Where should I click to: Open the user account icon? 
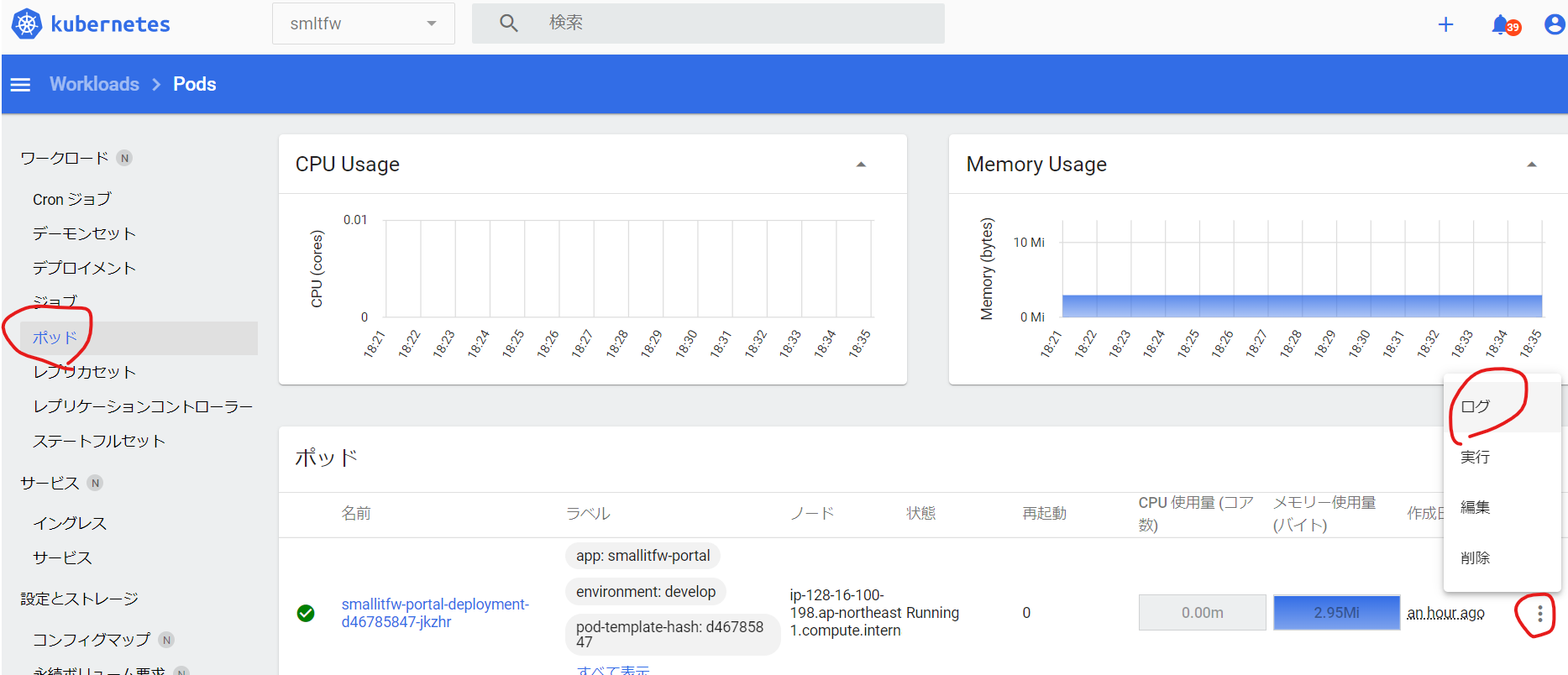tap(1554, 25)
